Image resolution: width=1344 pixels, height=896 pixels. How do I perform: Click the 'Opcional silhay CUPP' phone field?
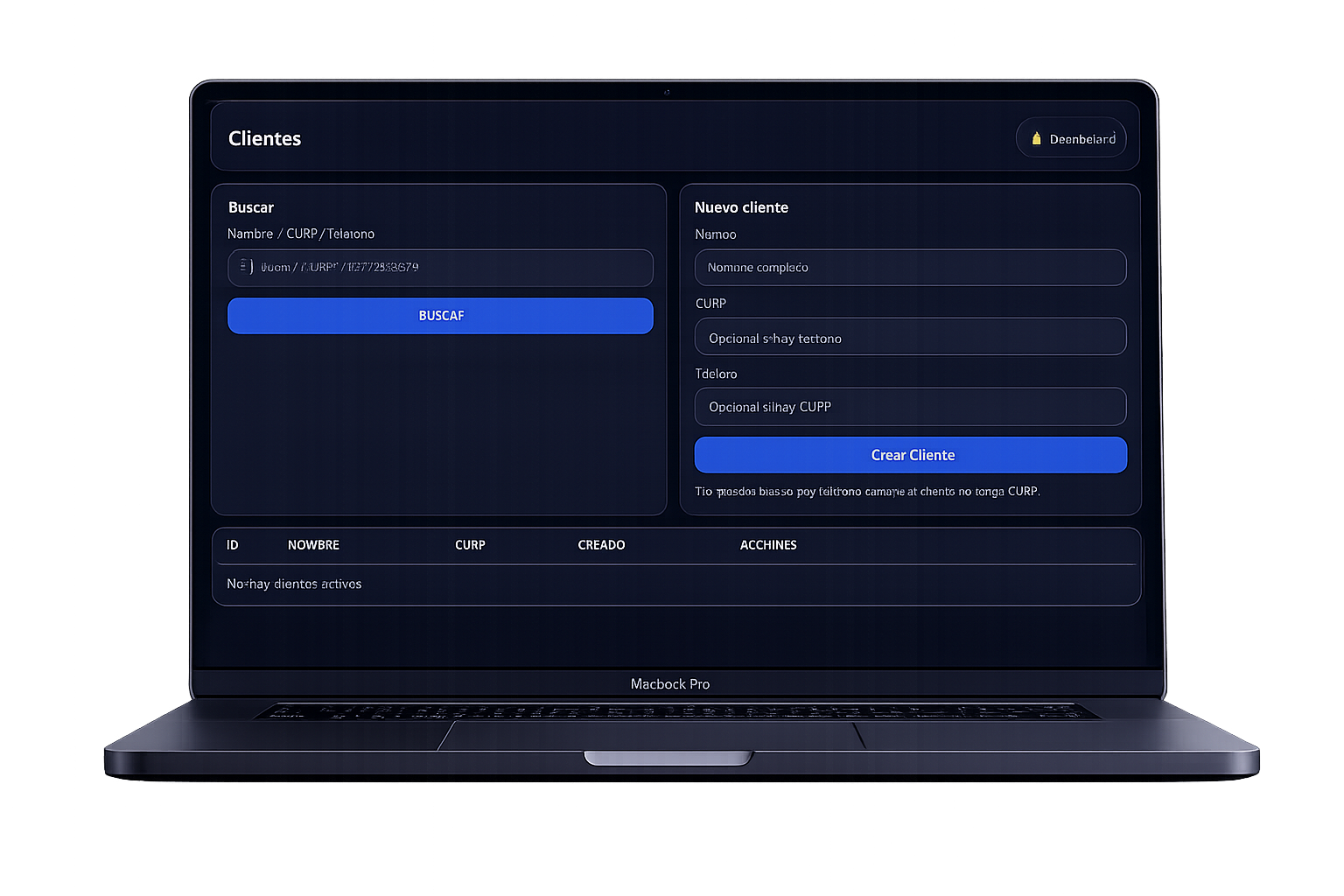pyautogui.click(x=910, y=407)
